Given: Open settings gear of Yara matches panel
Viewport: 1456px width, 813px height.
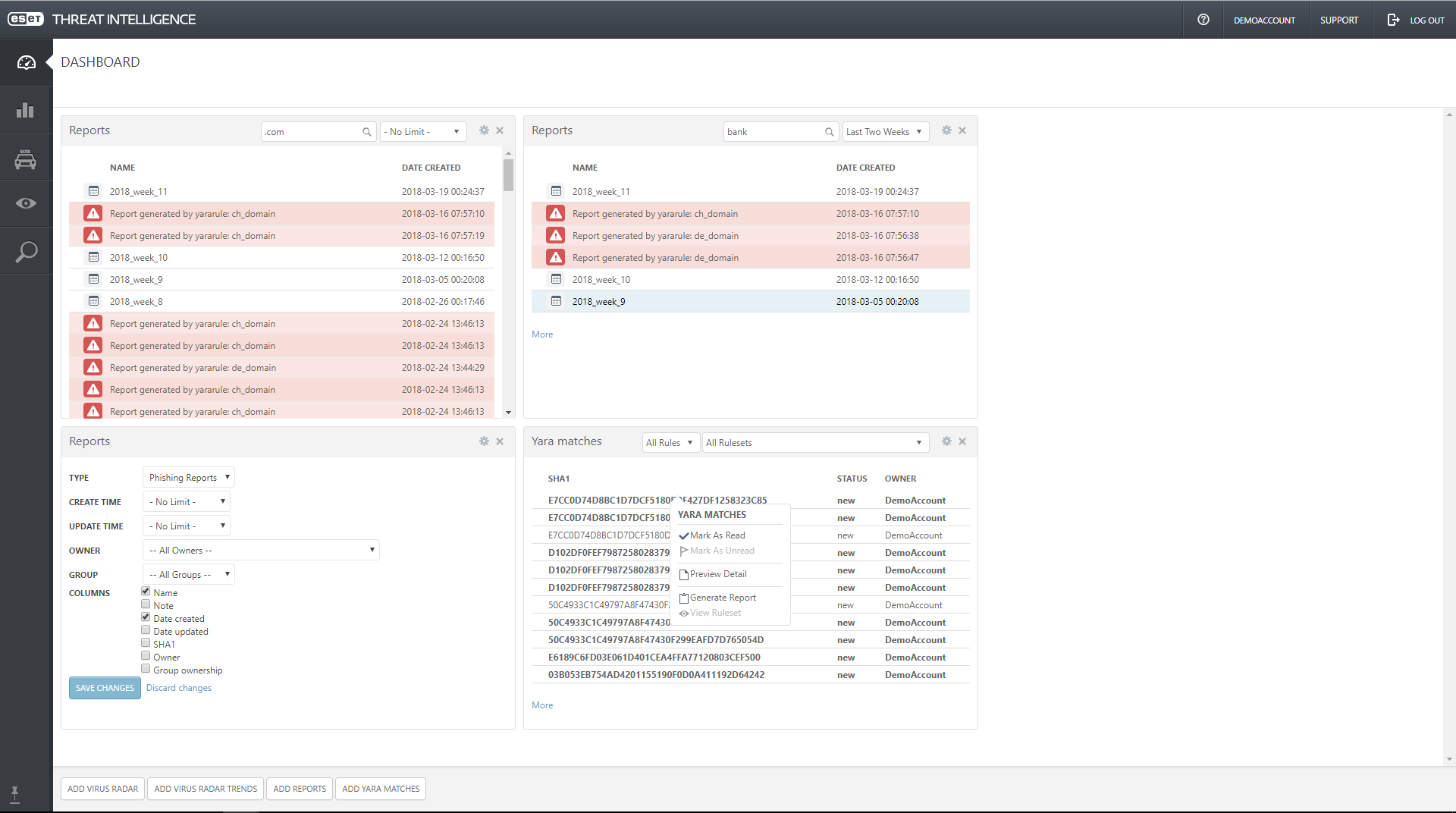Looking at the screenshot, I should click(x=946, y=441).
